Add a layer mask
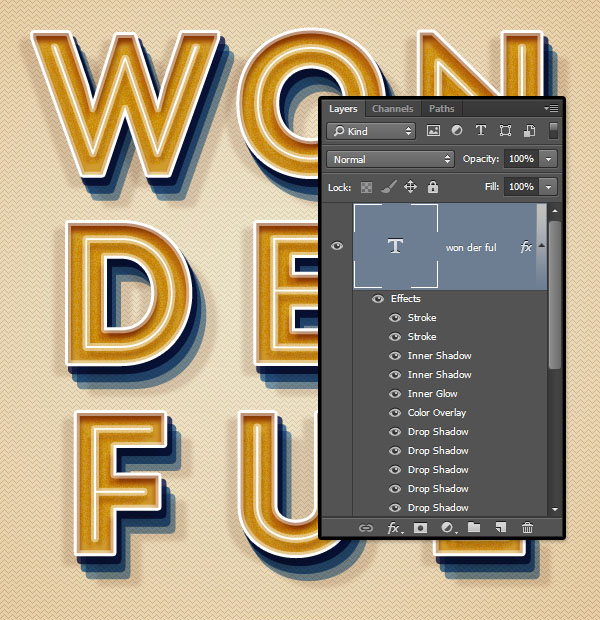The image size is (600, 620). tap(422, 527)
